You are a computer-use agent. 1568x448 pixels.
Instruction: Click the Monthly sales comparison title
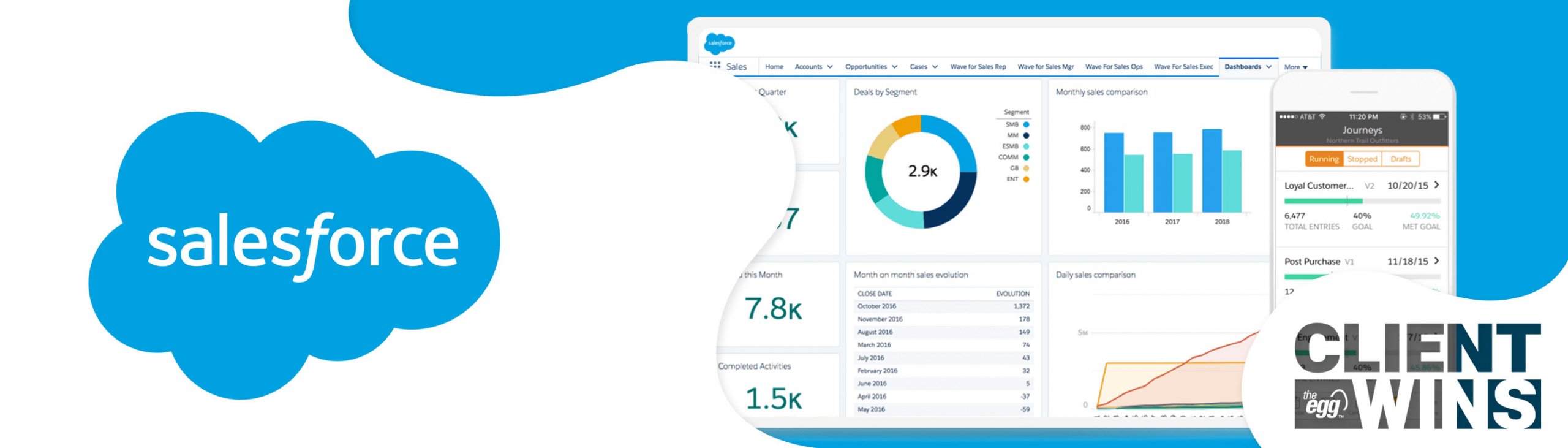pyautogui.click(x=1101, y=92)
